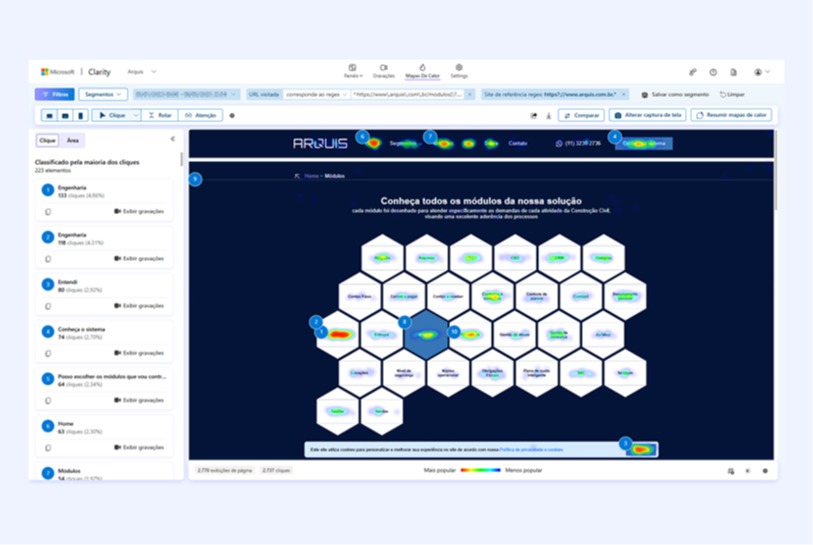813x545 pixels.
Task: Select desktop device view icon
Action: click(49, 116)
